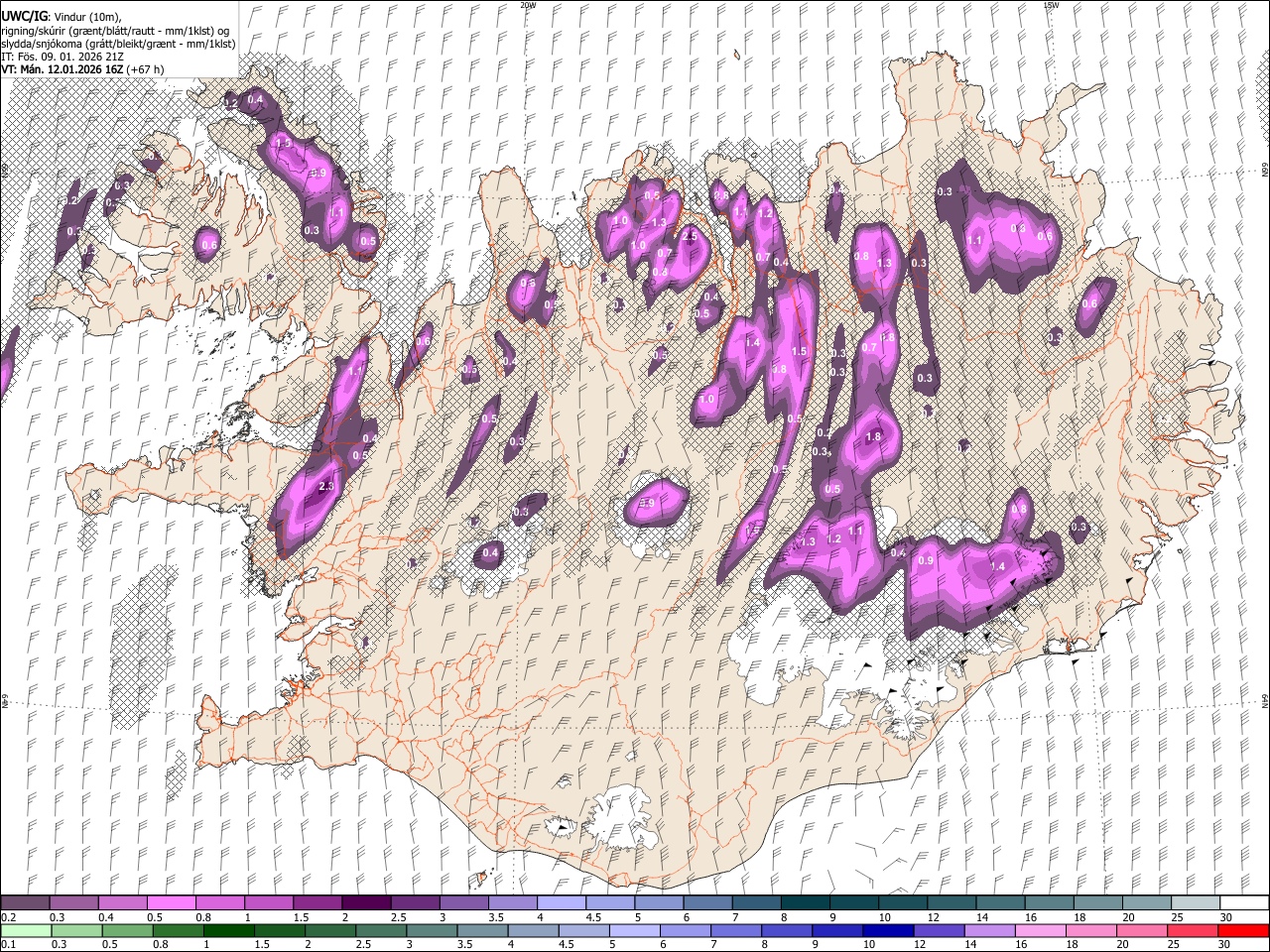Select the 'IT: Fös. 09. 01. 2026 21Z' line
Screen dimensions: 1270x952
63,57
